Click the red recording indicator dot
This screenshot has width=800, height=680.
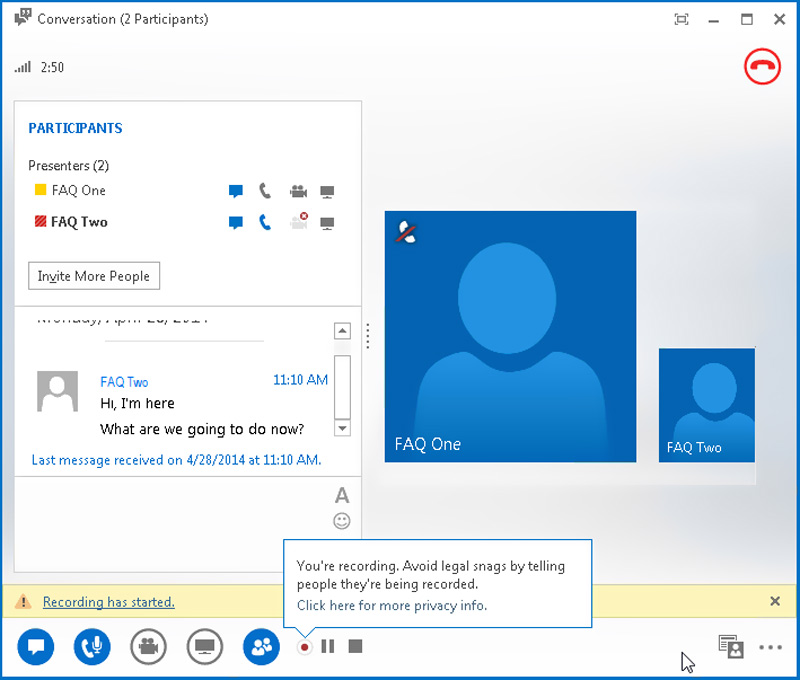[305, 647]
